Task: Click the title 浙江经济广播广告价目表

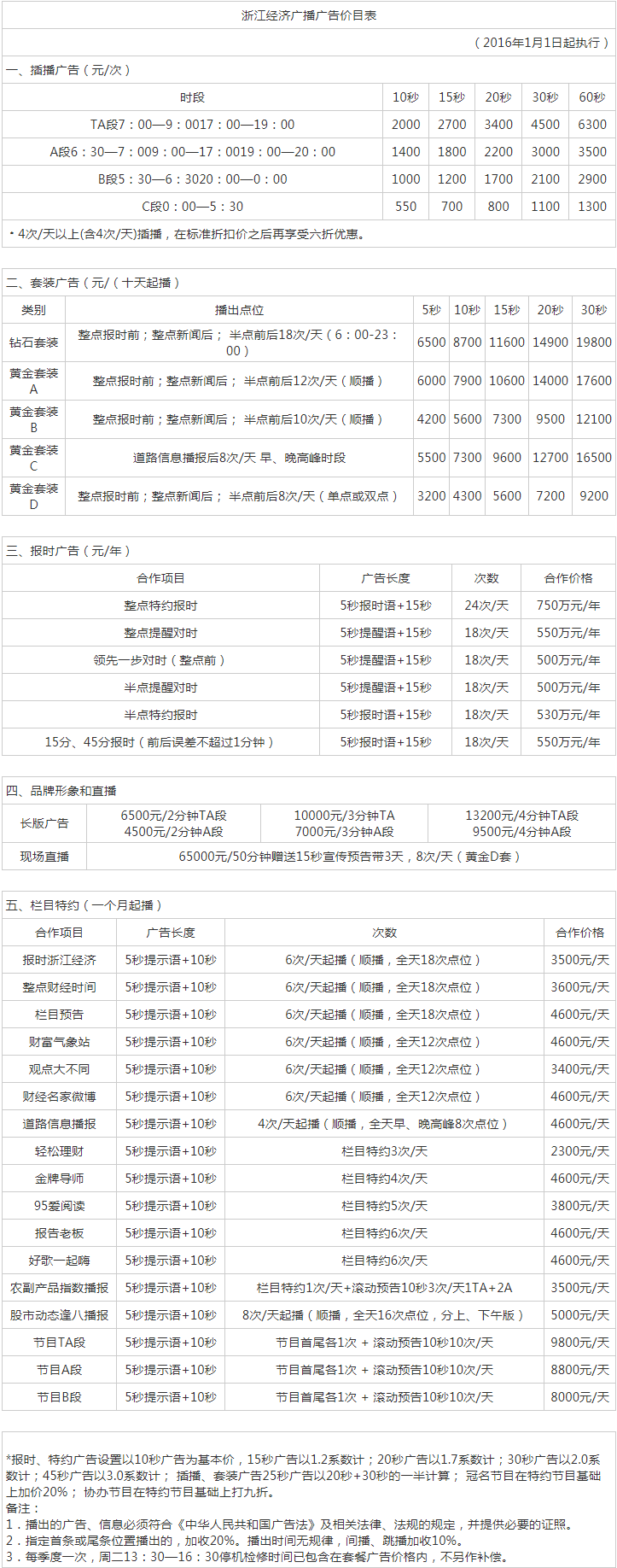Action: [309, 15]
